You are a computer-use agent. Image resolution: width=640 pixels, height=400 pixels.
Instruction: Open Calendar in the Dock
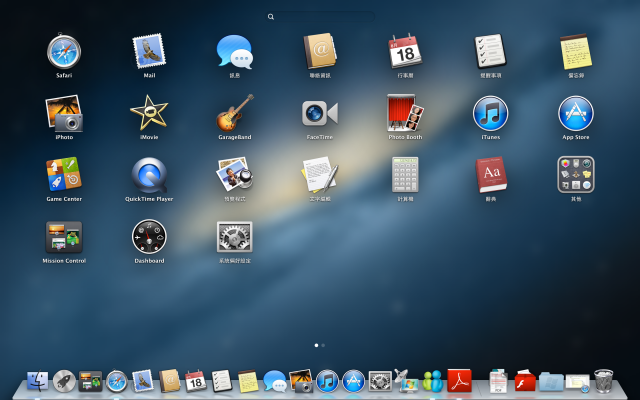pyautogui.click(x=196, y=381)
